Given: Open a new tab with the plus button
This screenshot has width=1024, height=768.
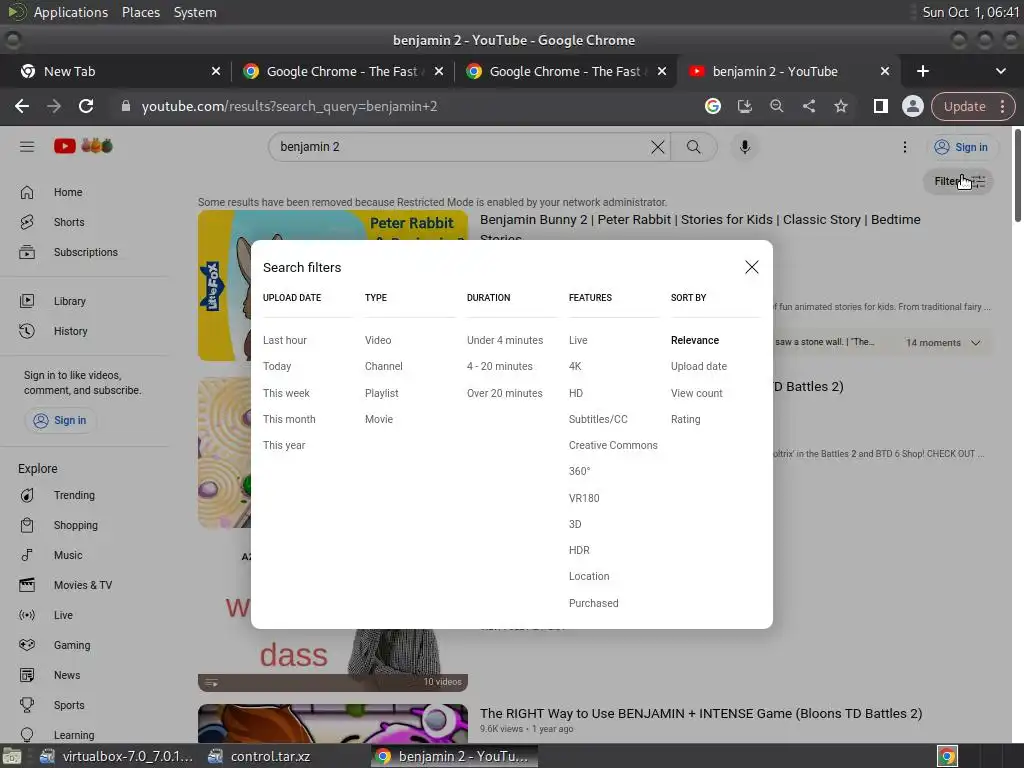Looking at the screenshot, I should coord(923,71).
